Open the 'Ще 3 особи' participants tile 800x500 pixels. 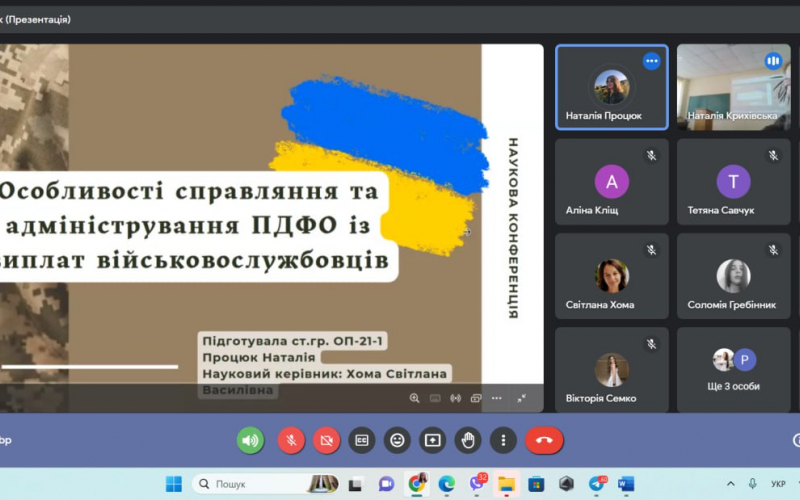[733, 370]
